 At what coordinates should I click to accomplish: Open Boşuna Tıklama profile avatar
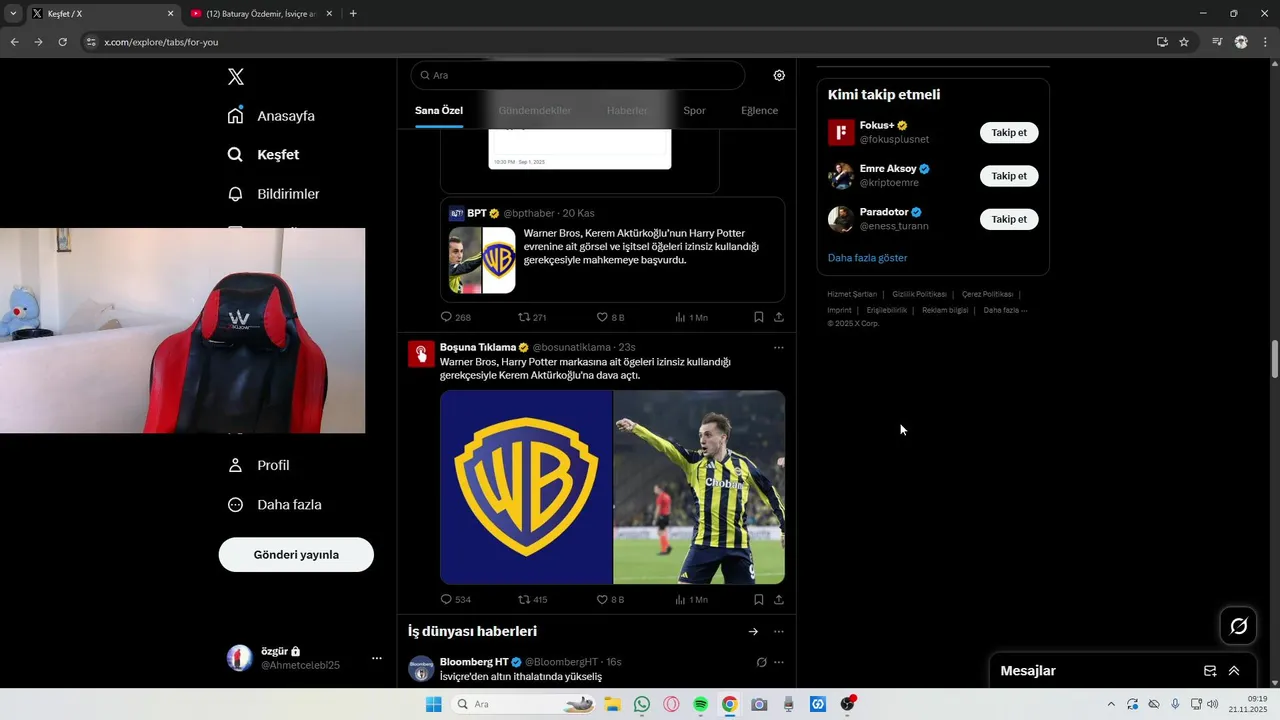point(421,354)
